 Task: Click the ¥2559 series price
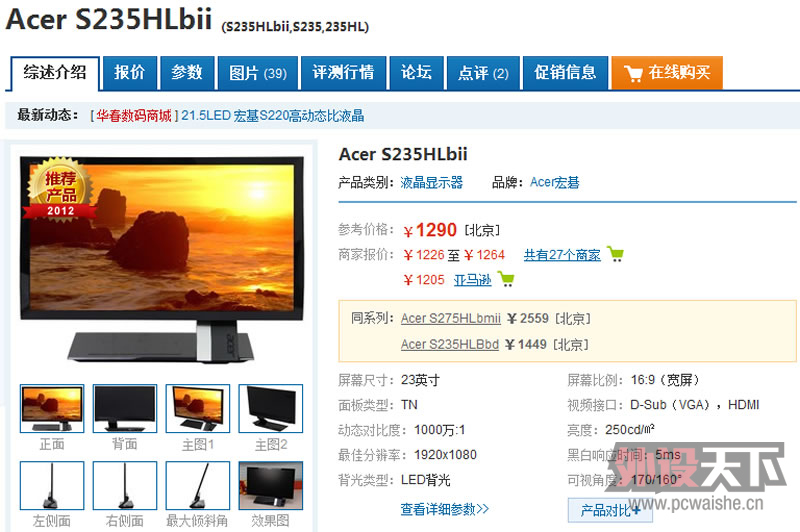[x=528, y=318]
